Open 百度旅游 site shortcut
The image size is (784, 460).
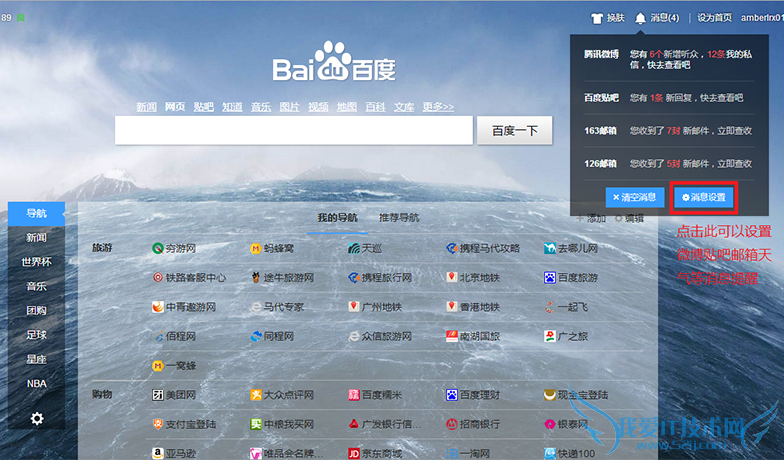(571, 278)
